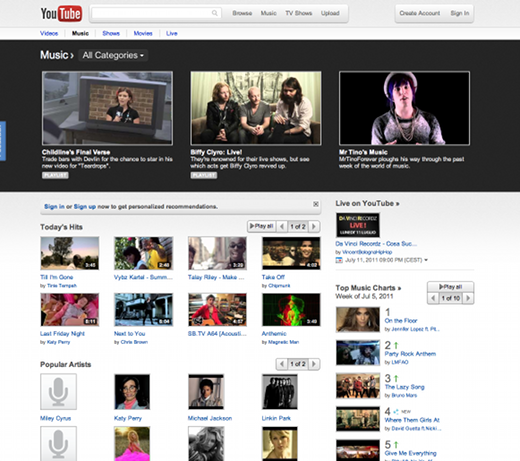Open the All Categories dropdown

[113, 55]
